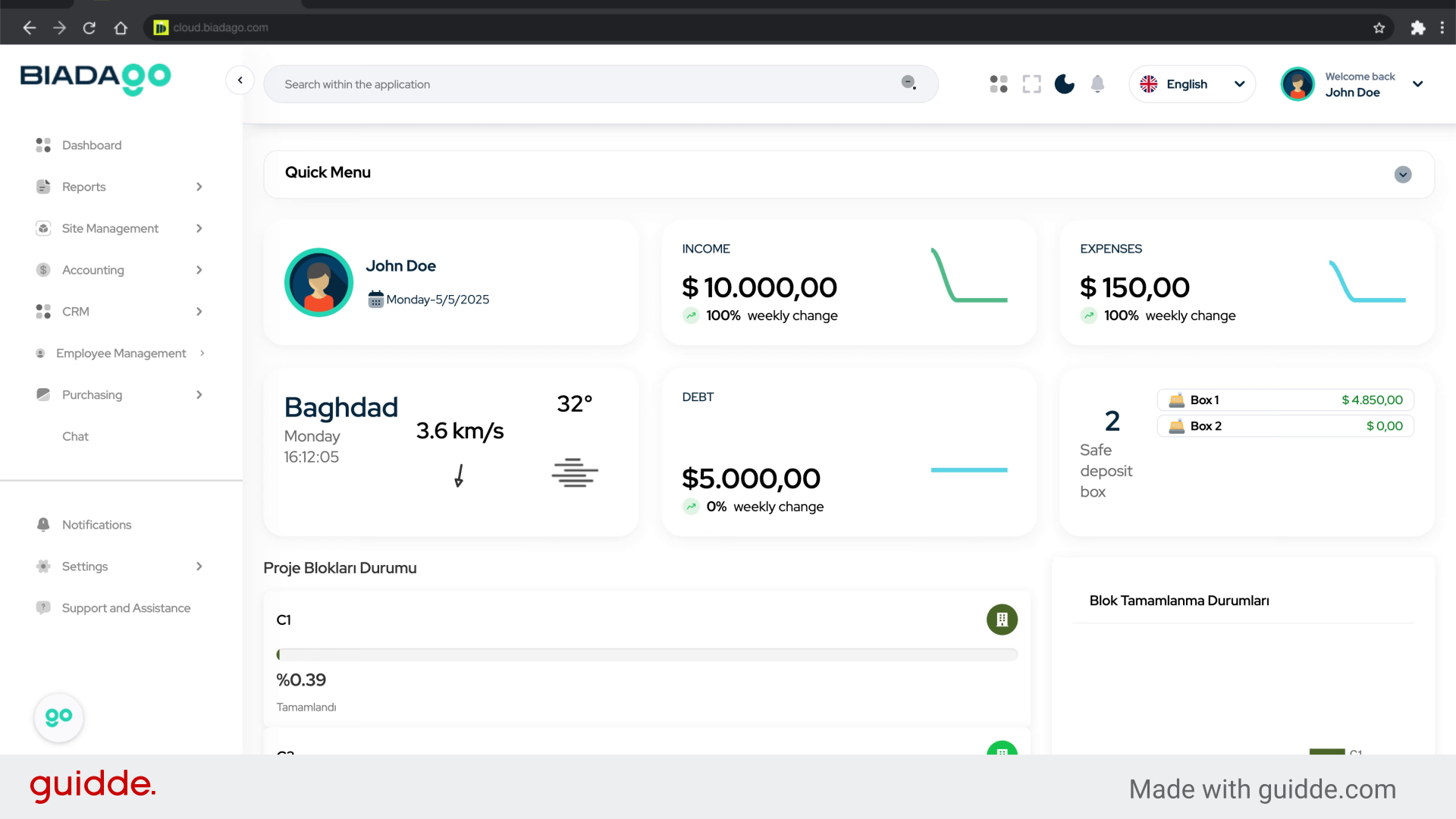Open the floating 'go' assistant button
Viewport: 1456px width, 819px height.
[x=58, y=717]
